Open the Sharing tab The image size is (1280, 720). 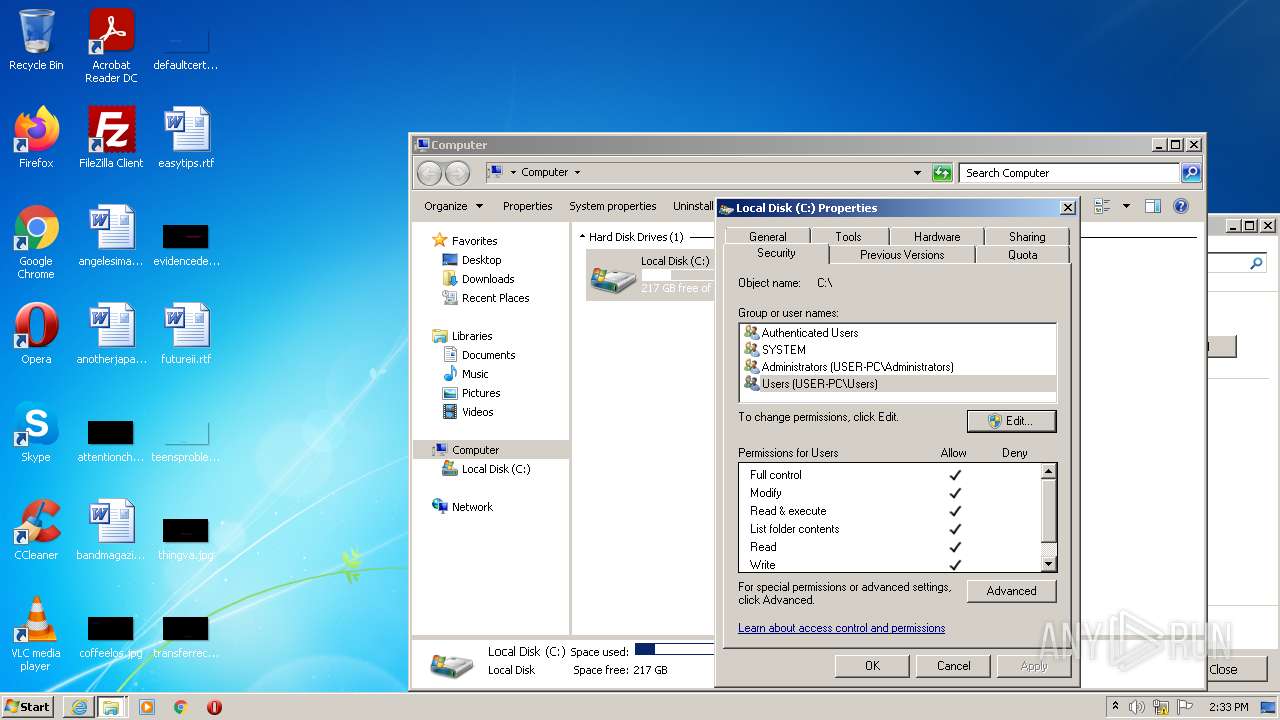pyautogui.click(x=1027, y=237)
